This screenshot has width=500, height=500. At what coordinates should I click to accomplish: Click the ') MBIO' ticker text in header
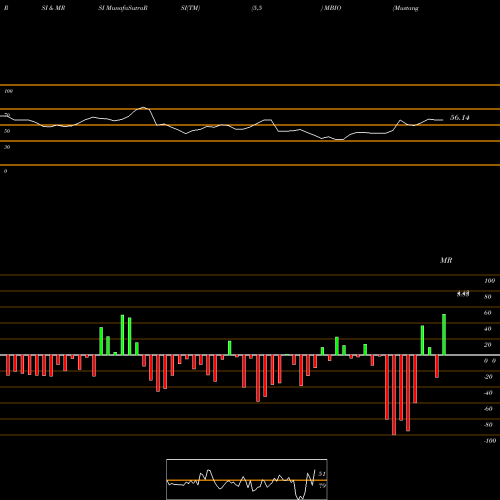point(331,8)
